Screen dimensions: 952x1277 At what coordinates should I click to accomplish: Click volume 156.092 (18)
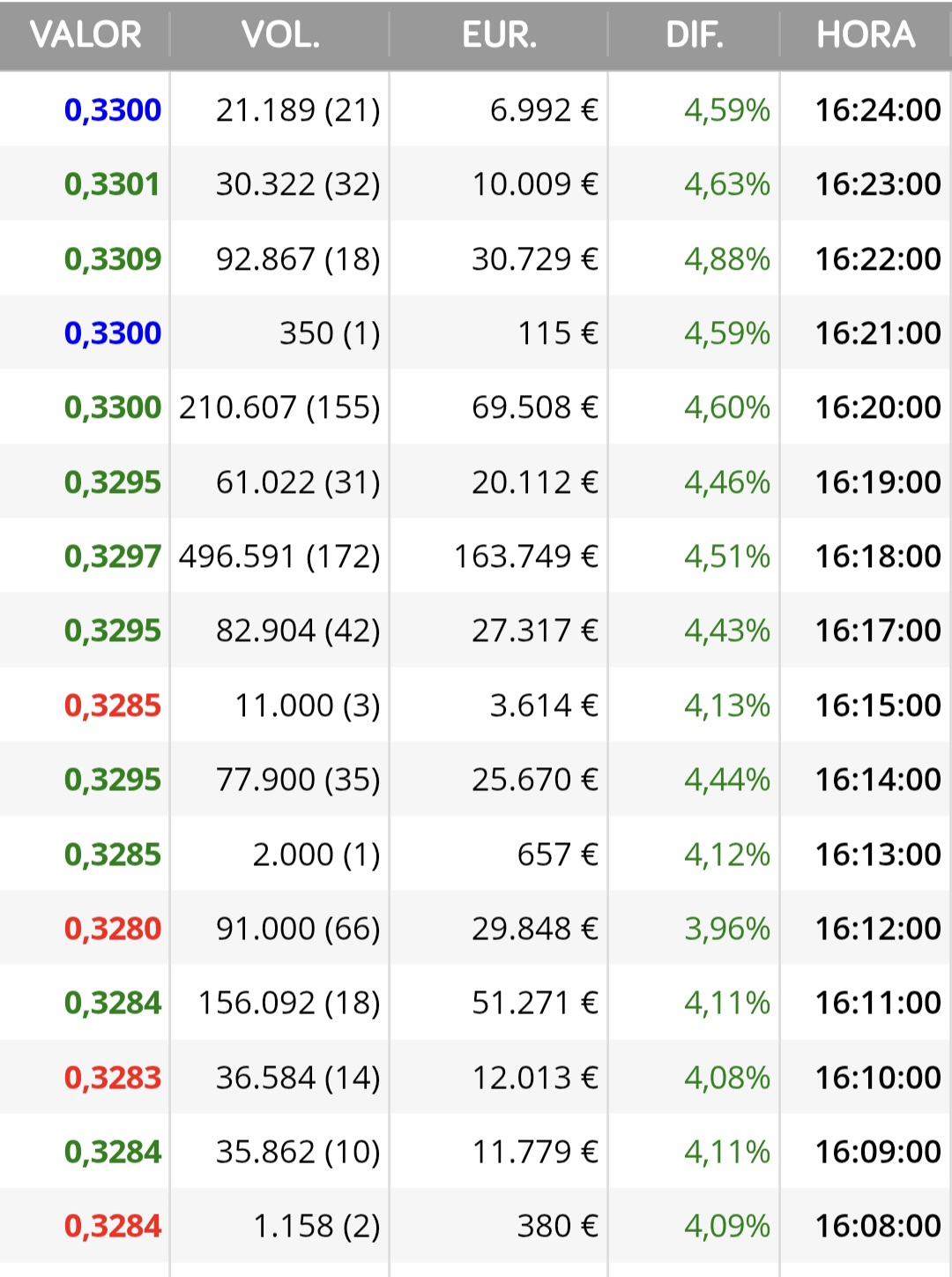(x=289, y=1003)
